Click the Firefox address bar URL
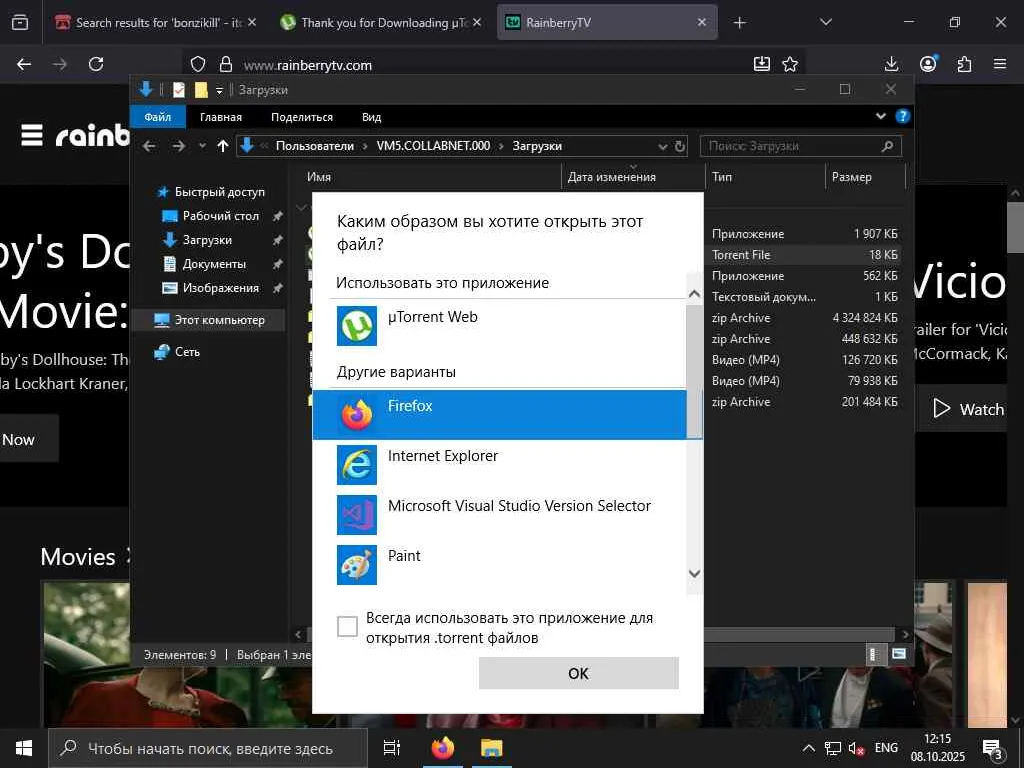The image size is (1024, 768). coord(308,65)
